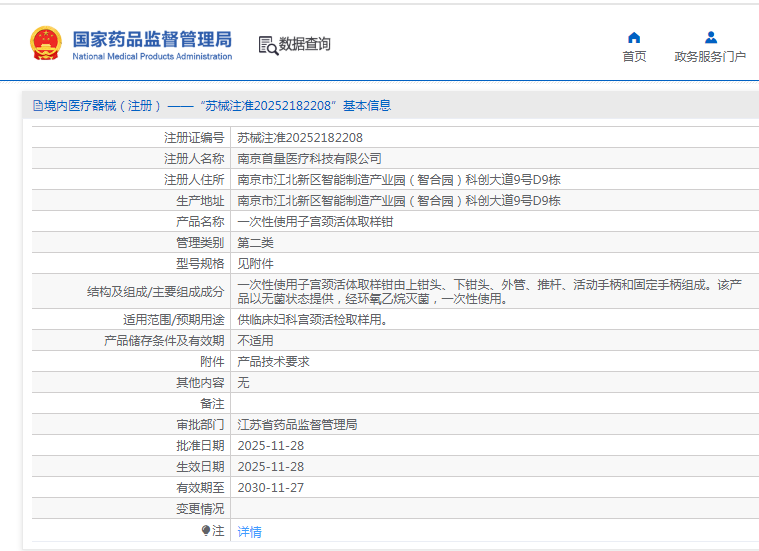Click the 有效期至 date 2030-11-27
The height and width of the screenshot is (551, 759).
click(270, 487)
